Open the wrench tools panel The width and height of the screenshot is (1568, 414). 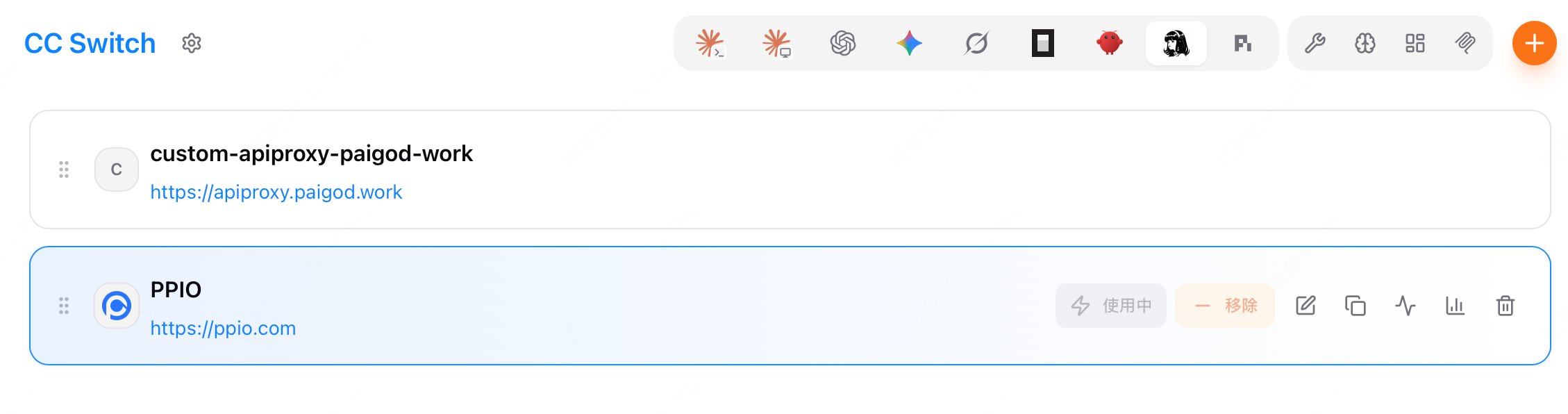click(1315, 43)
